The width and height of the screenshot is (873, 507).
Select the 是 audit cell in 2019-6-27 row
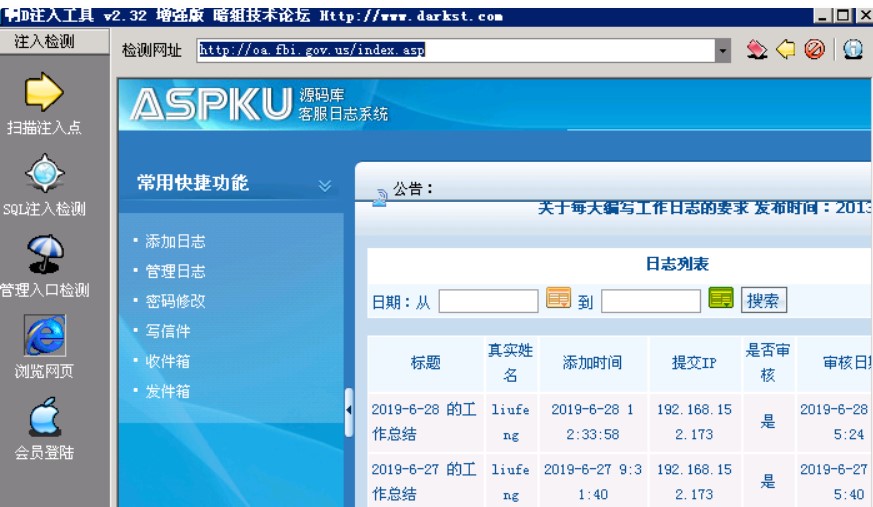tap(768, 482)
